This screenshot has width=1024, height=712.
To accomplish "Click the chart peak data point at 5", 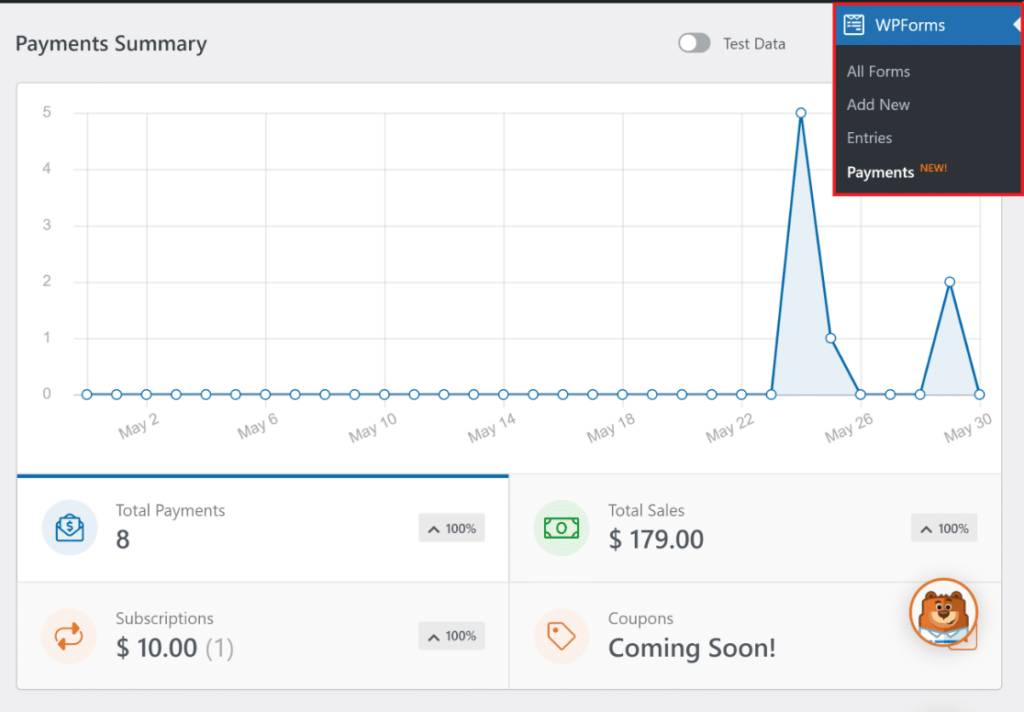I will coord(801,113).
